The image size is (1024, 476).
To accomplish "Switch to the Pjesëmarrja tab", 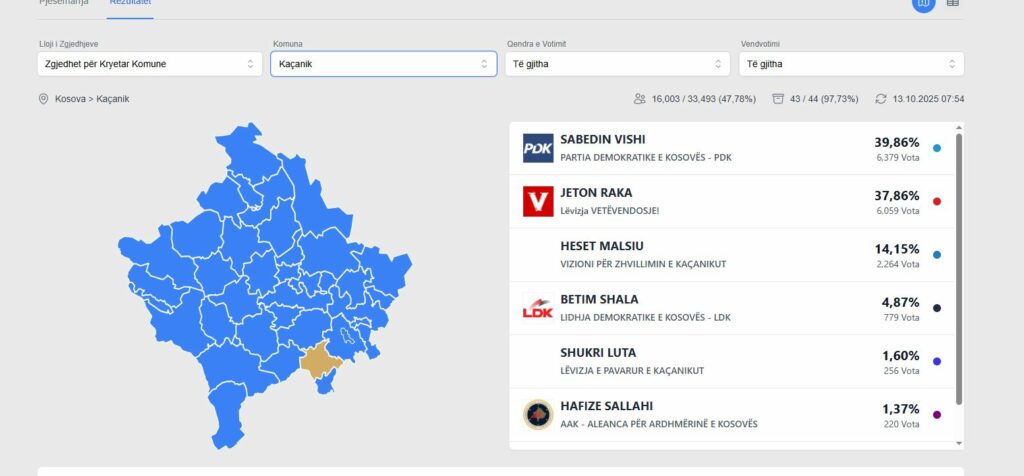I will (64, 3).
